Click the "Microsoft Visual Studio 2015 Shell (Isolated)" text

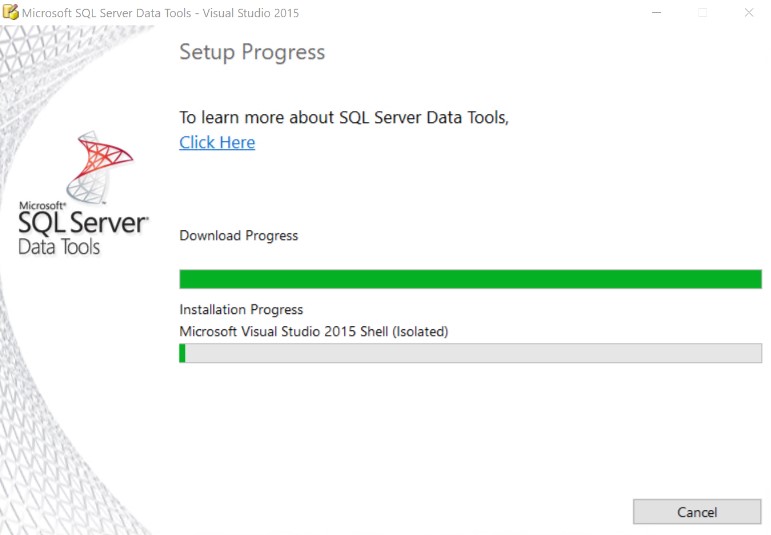(313, 331)
